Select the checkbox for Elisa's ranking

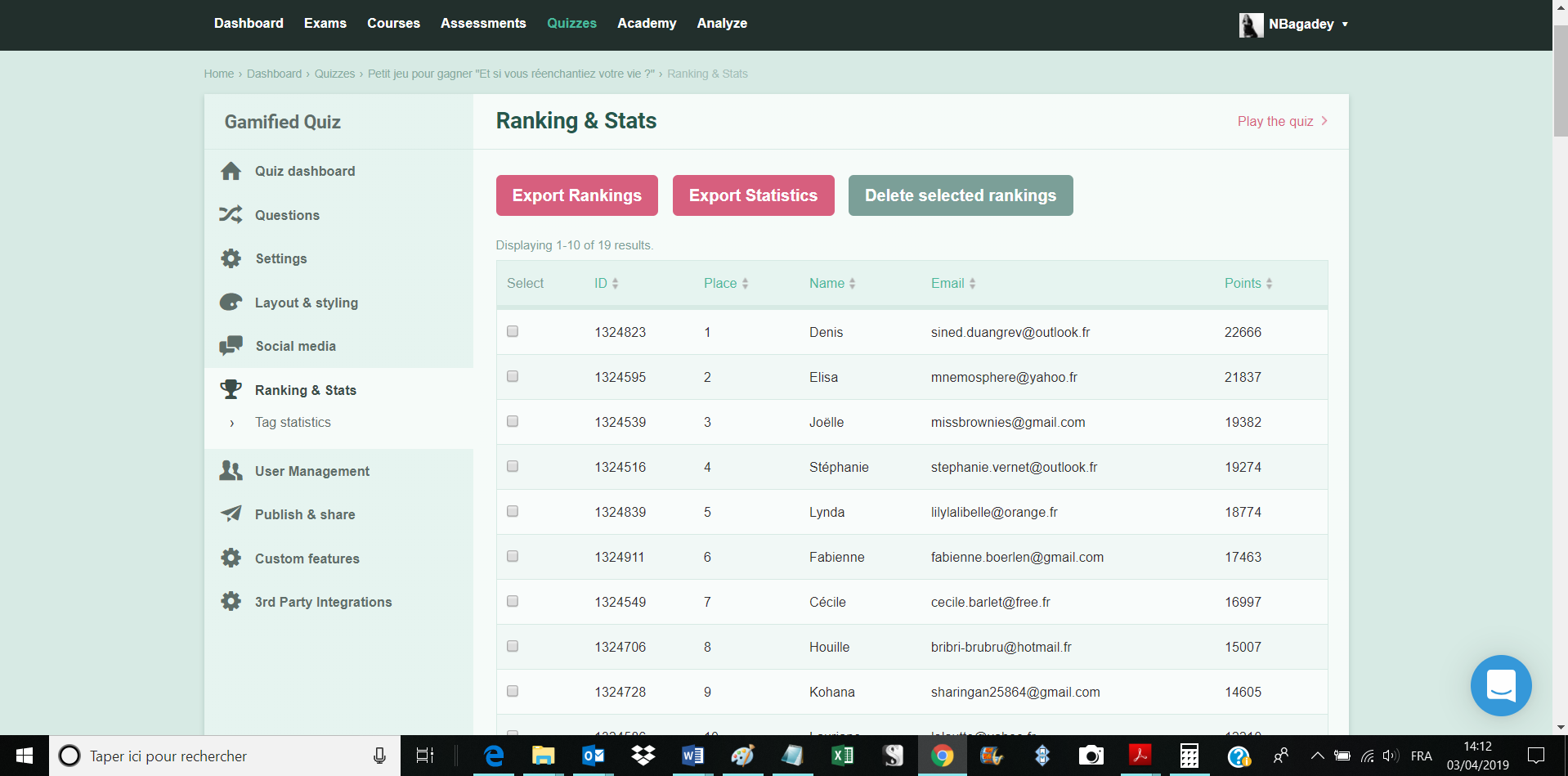tap(513, 376)
